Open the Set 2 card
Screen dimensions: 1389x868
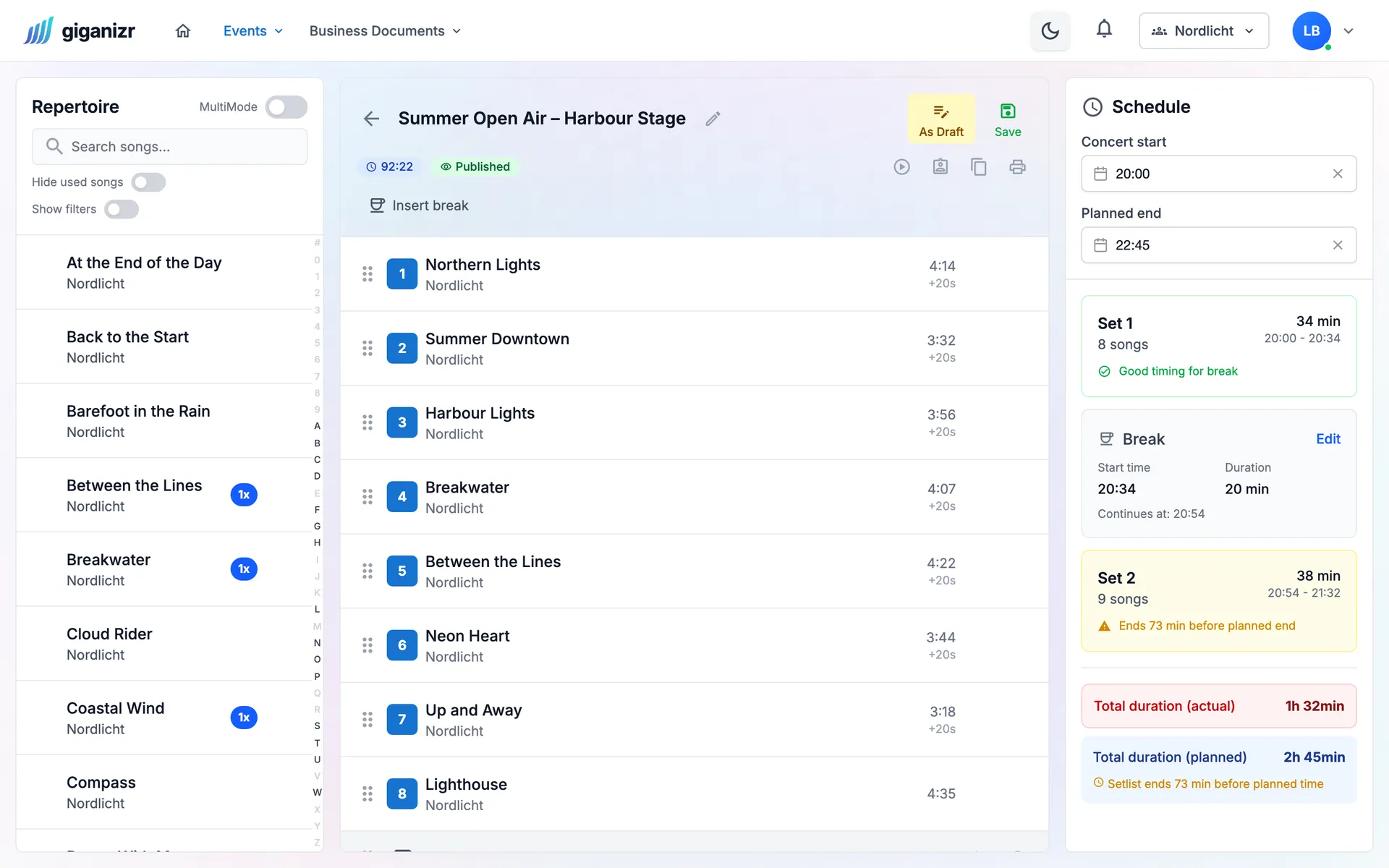pos(1218,601)
